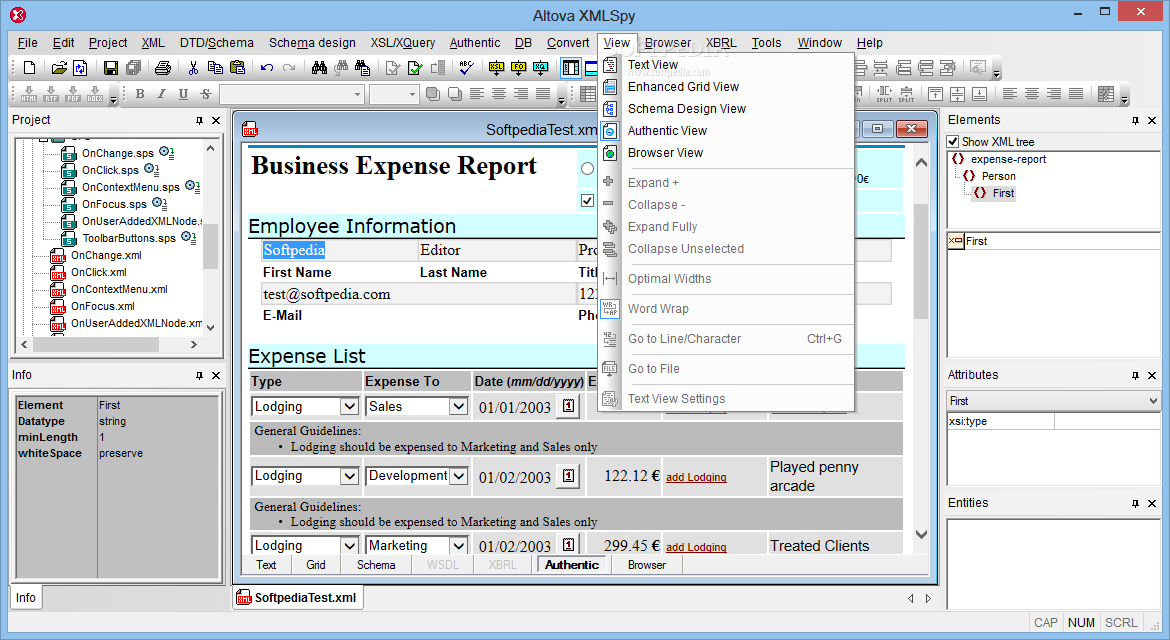
Task: Reload the current file icon
Action: pos(80,68)
